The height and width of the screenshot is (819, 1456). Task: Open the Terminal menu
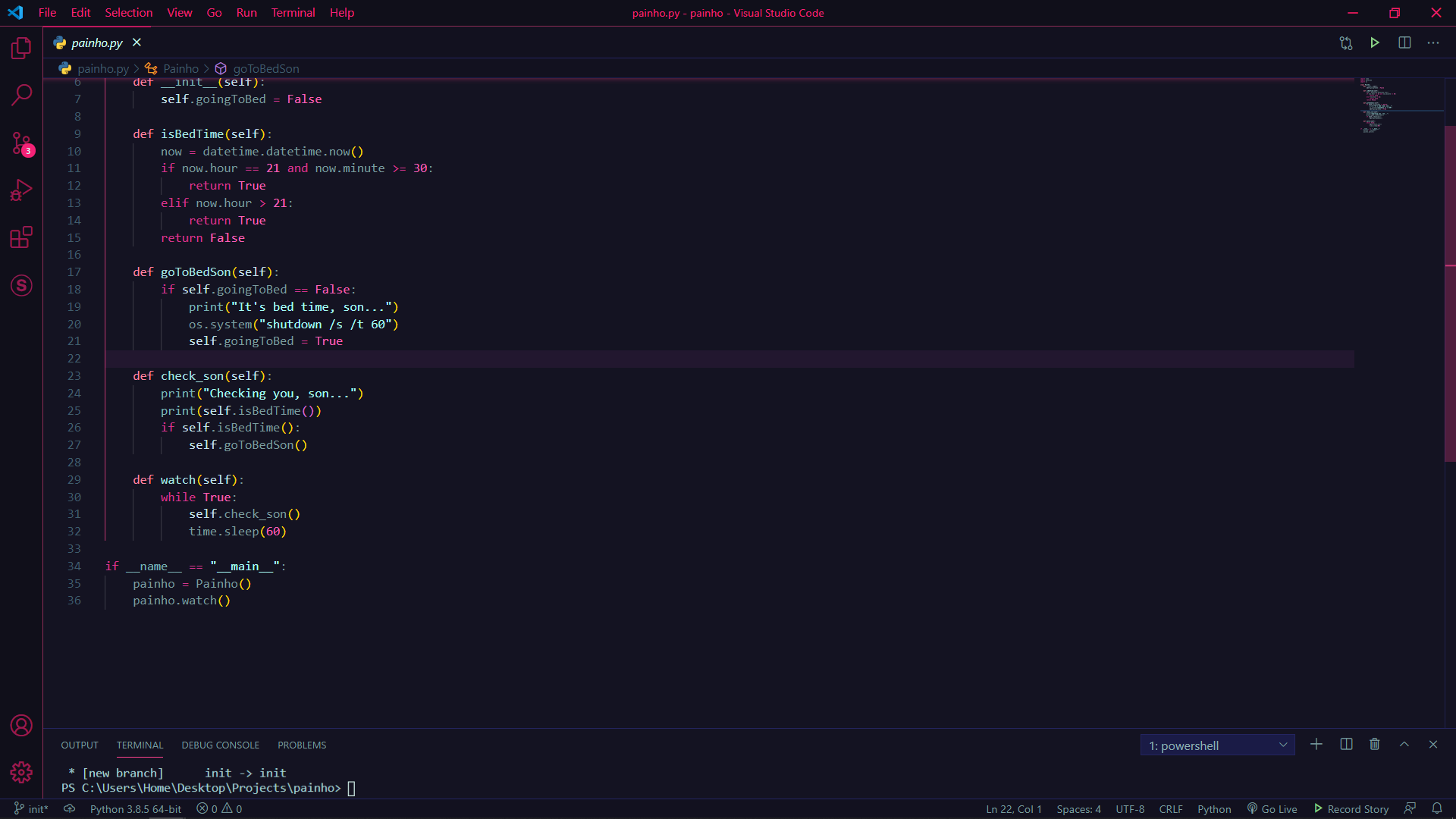click(x=292, y=12)
